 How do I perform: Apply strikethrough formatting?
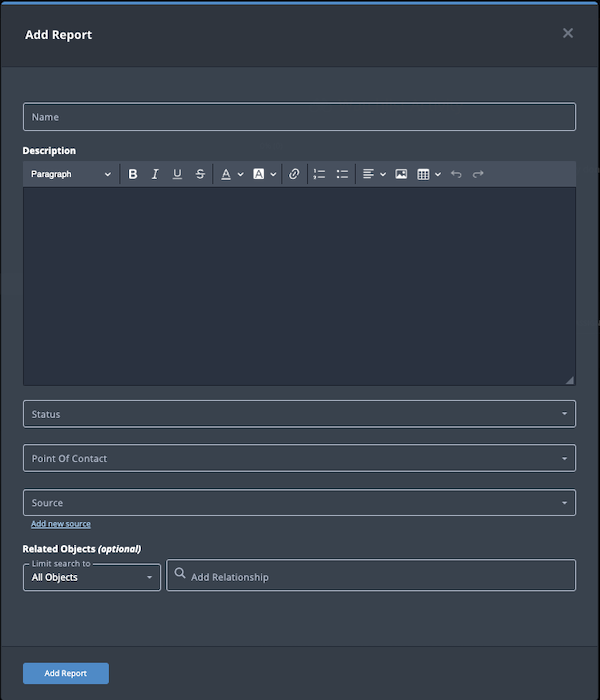200,174
